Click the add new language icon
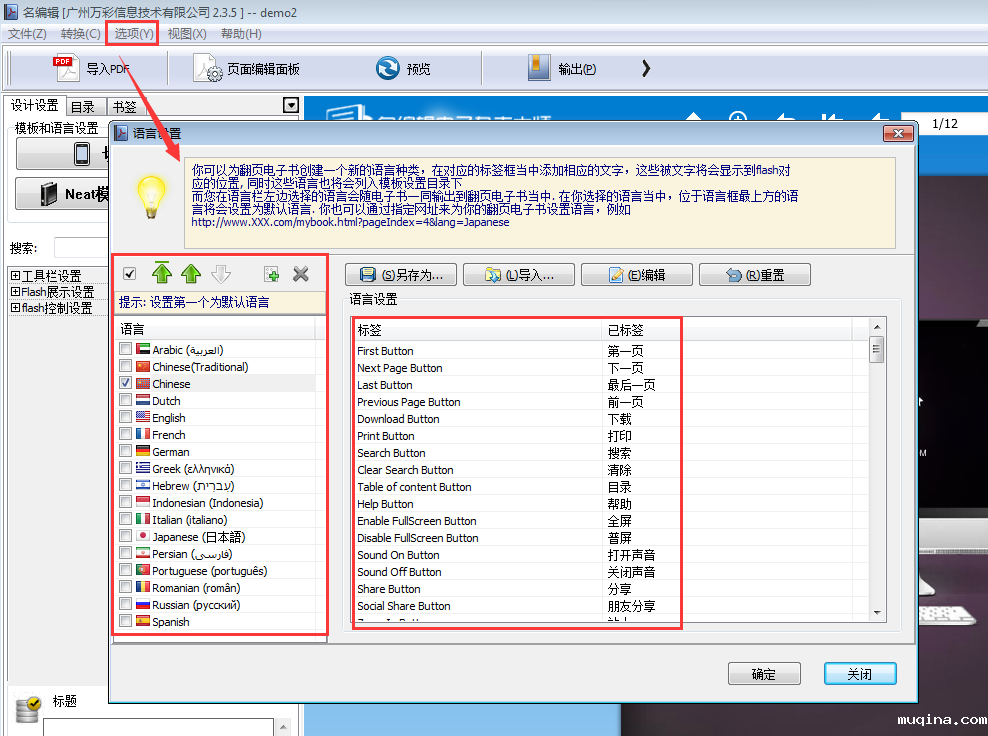 (x=271, y=274)
